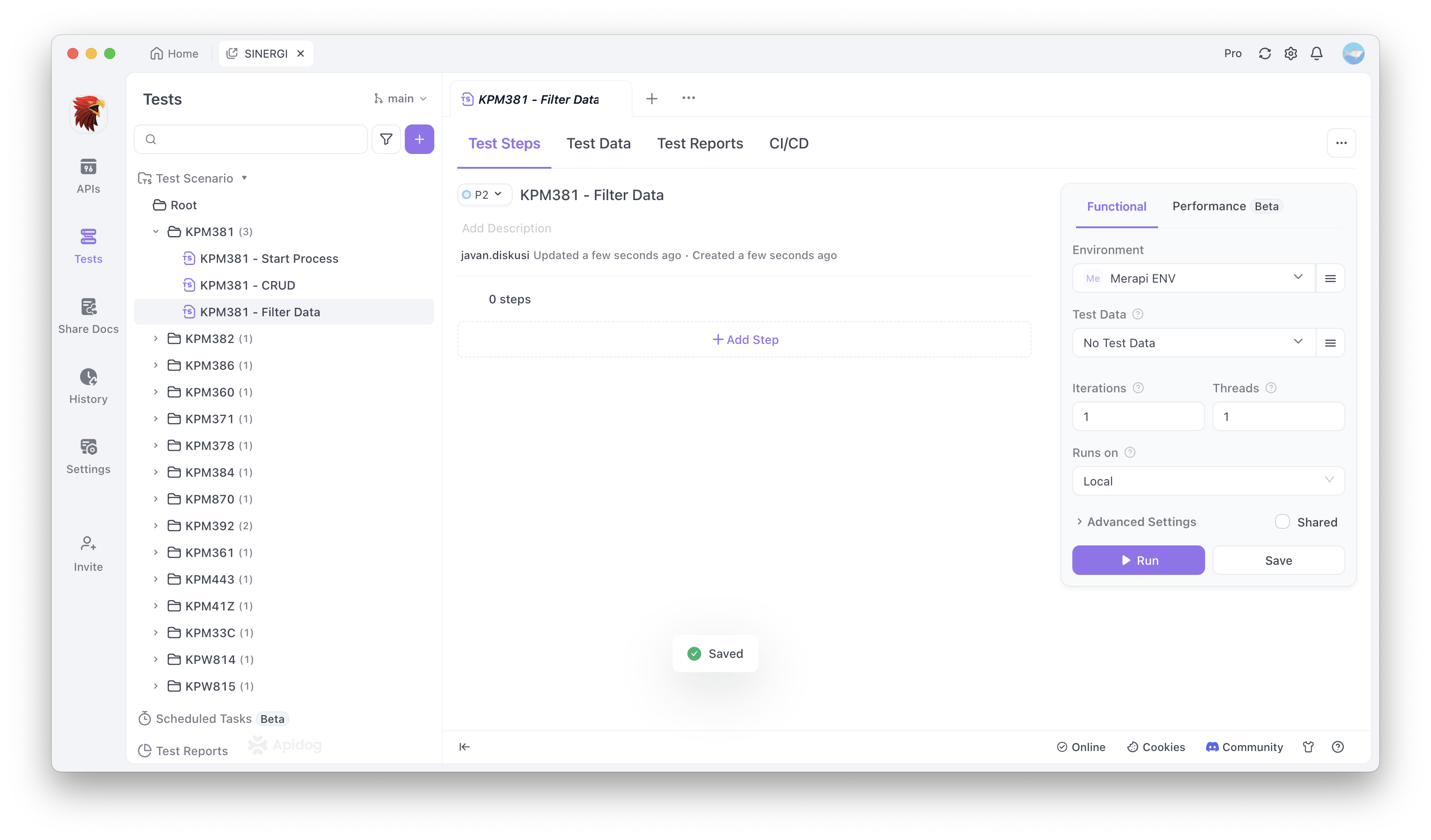Open History panel in sidebar

click(88, 385)
